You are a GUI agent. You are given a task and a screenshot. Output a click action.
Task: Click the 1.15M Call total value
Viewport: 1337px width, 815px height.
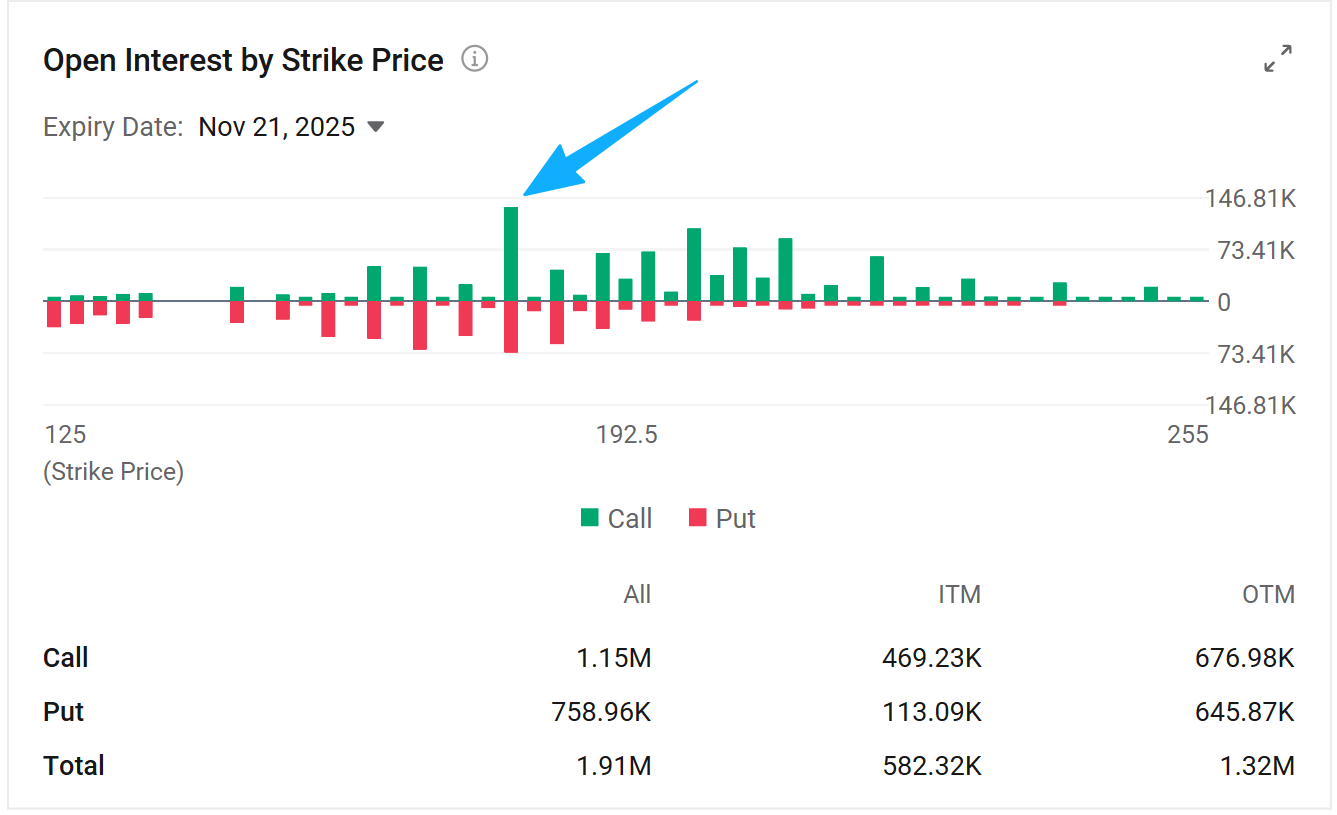614,658
